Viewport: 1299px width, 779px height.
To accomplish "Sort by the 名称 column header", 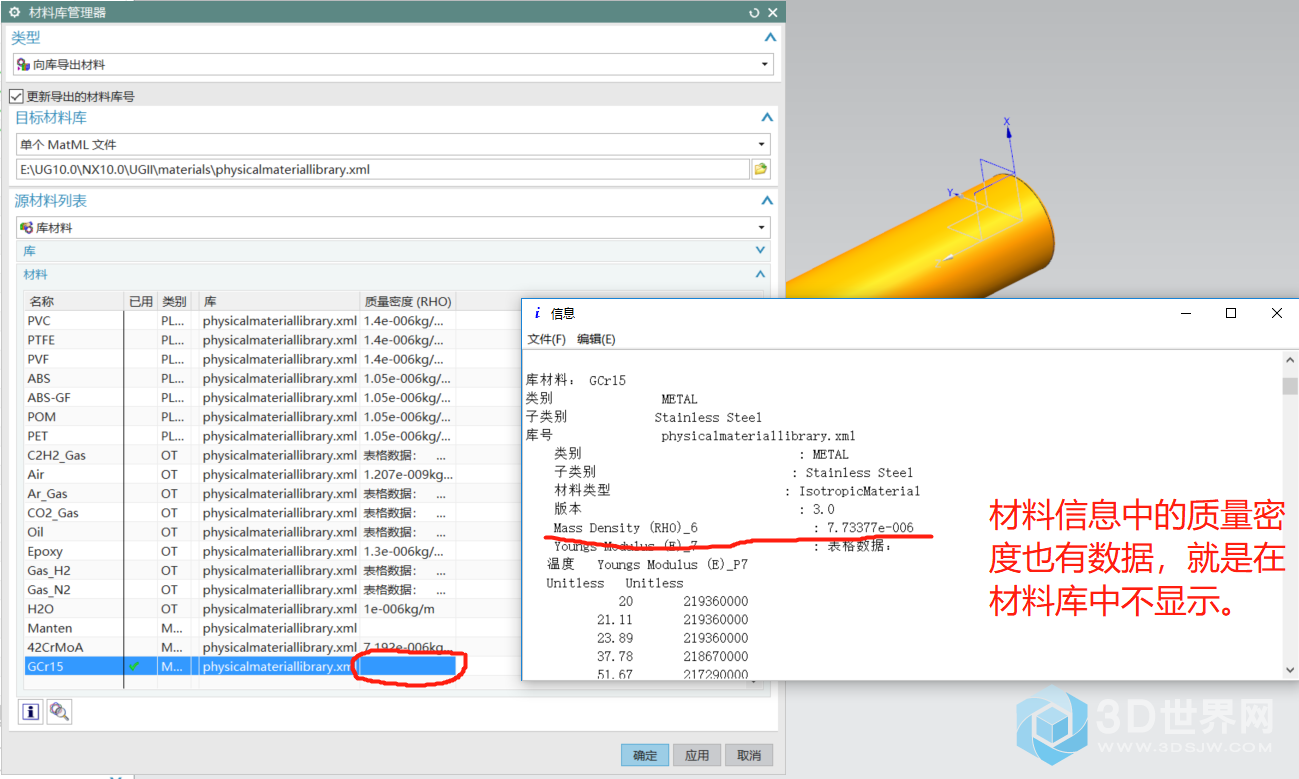I will click(74, 301).
